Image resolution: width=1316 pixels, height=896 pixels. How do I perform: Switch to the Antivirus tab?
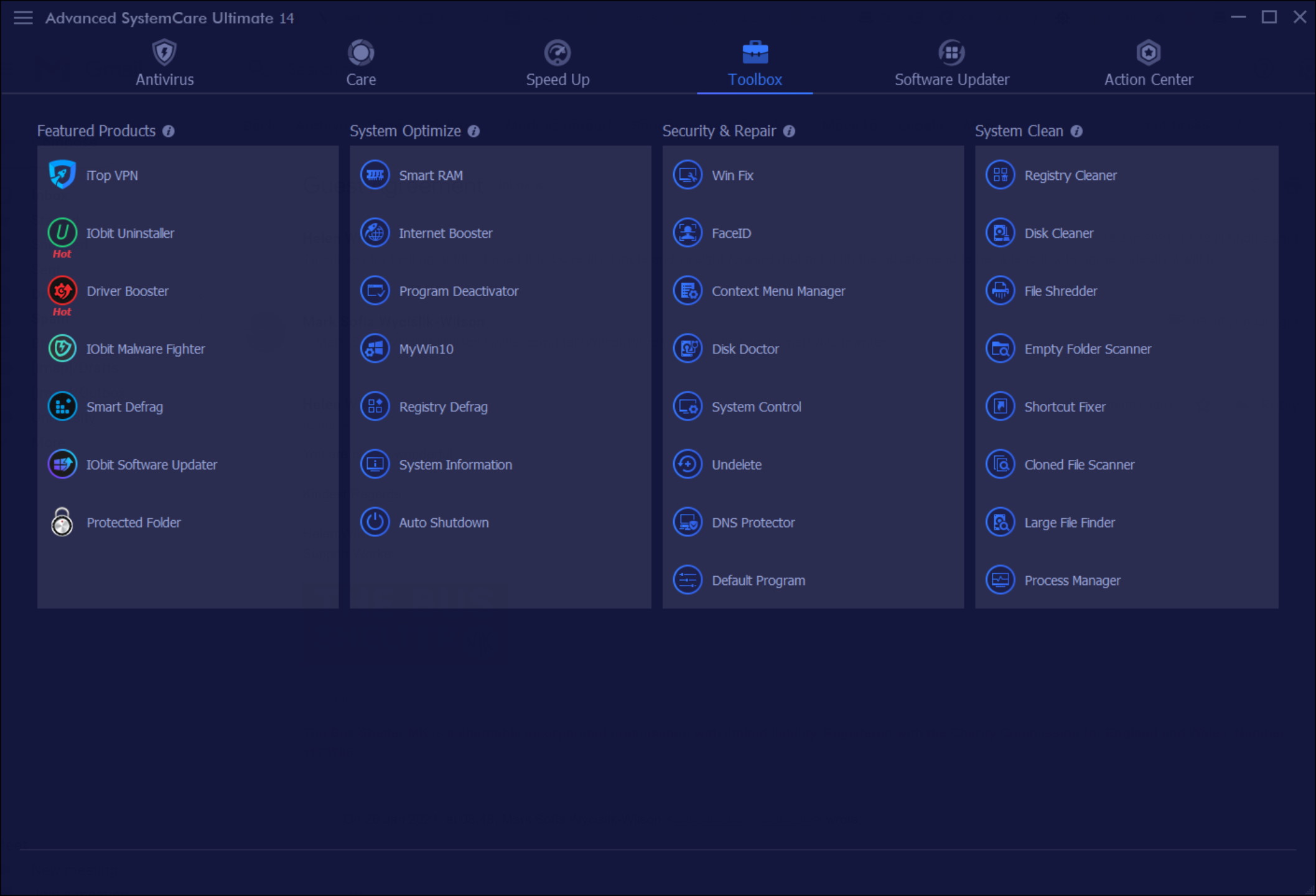click(x=163, y=63)
